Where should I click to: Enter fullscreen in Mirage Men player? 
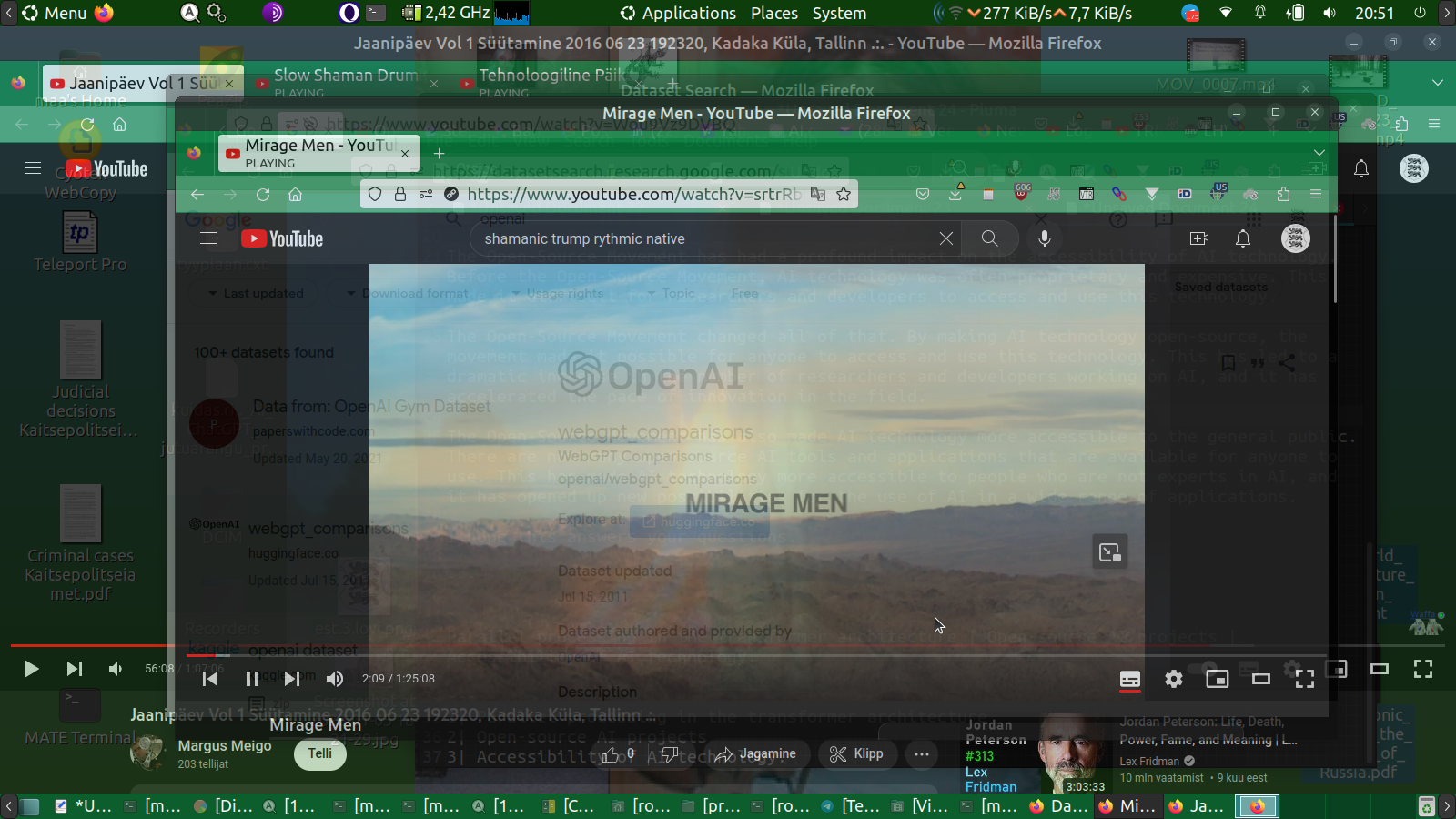click(x=1305, y=679)
